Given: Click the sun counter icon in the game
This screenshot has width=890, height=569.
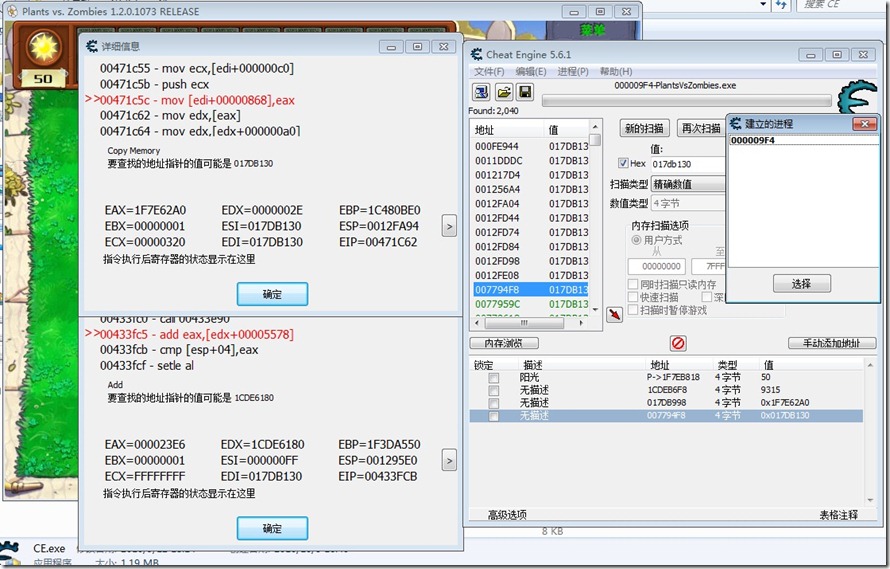Looking at the screenshot, I should [x=44, y=47].
